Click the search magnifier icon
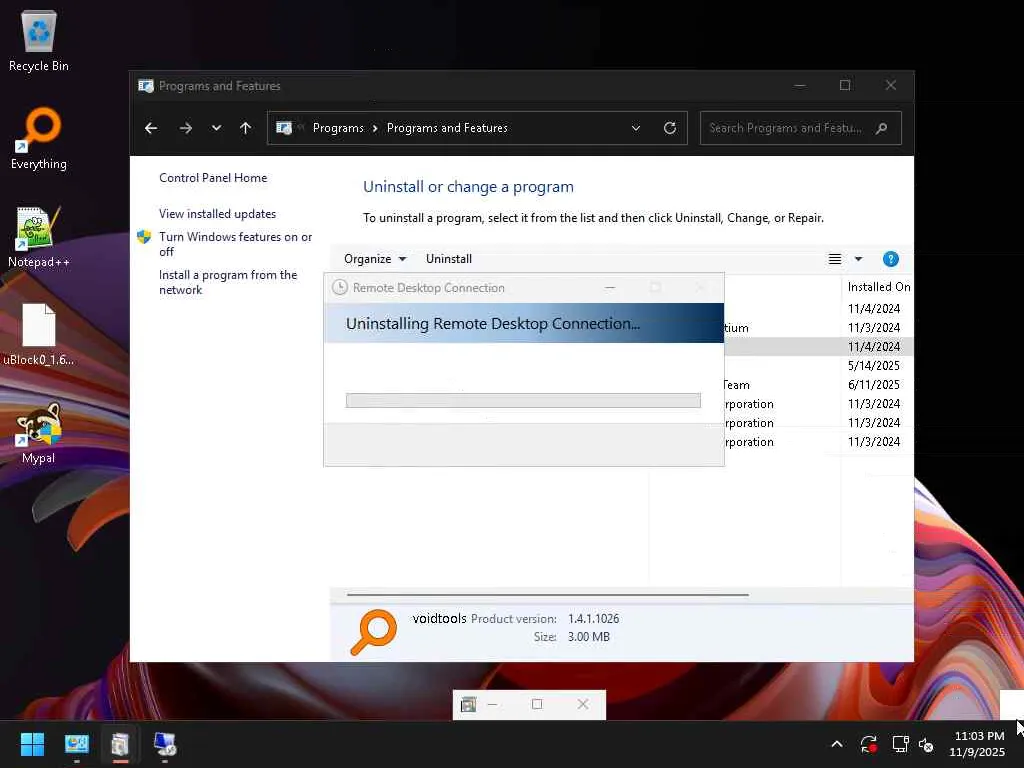The height and width of the screenshot is (768, 1024). tap(882, 128)
